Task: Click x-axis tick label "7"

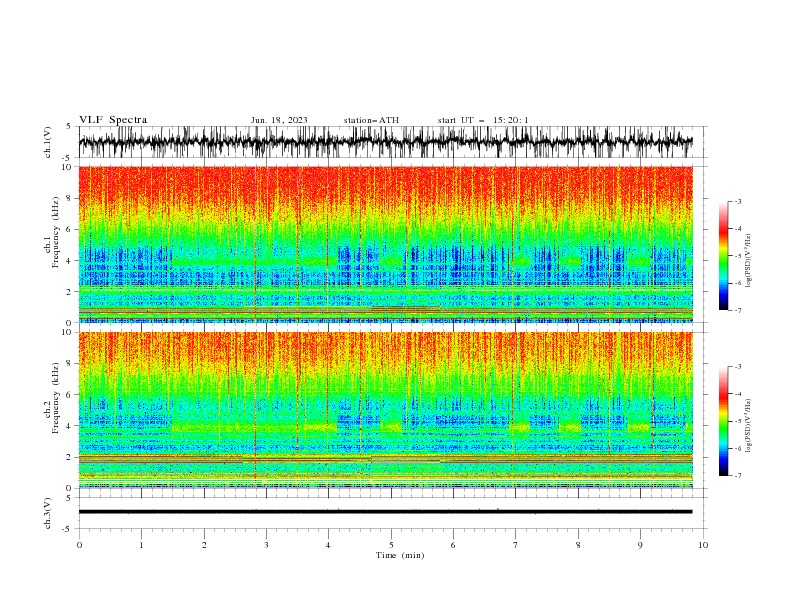Action: click(x=516, y=545)
